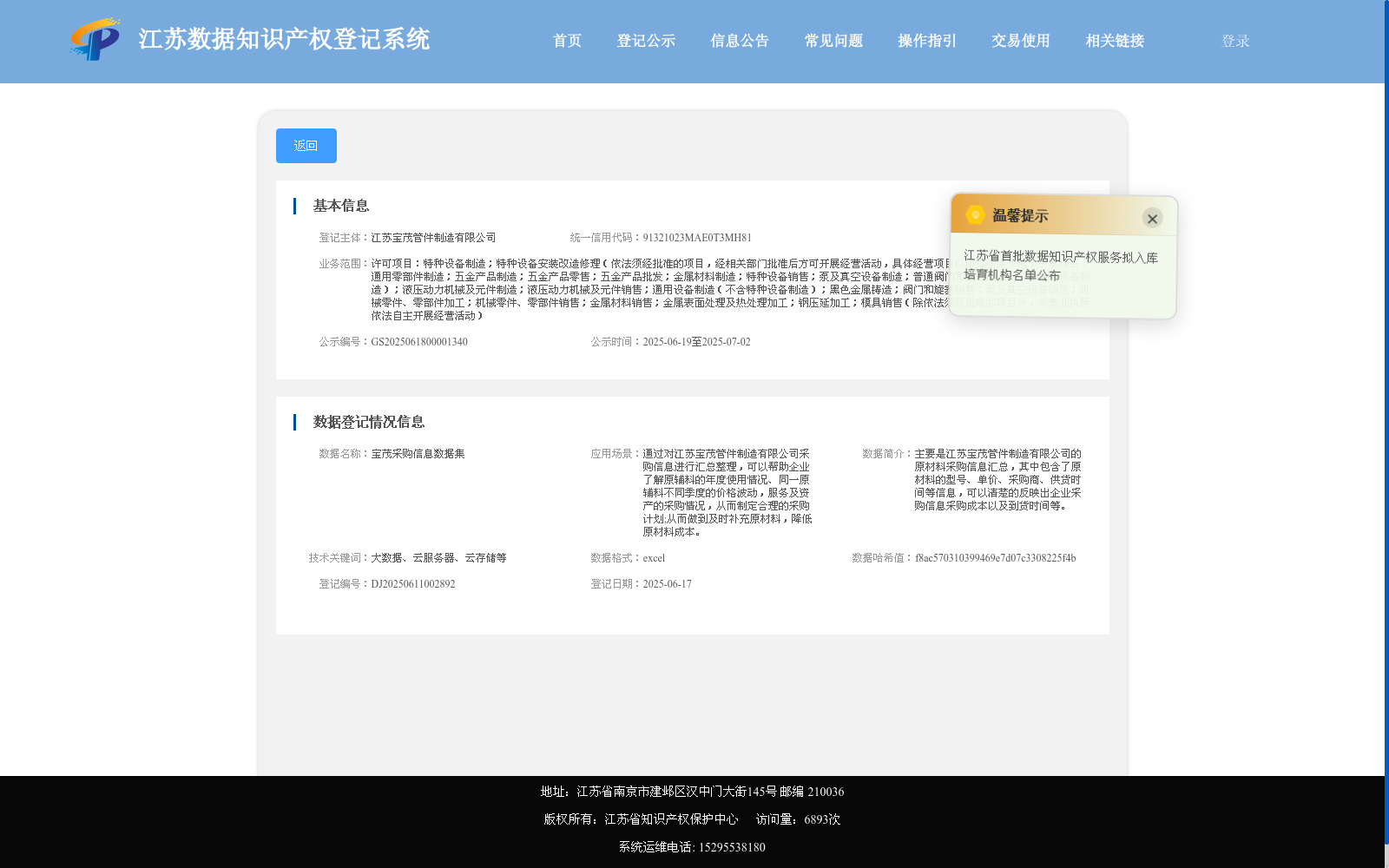
Task: Click 版权所有：江苏省知识产权保护中心 in footer
Action: [641, 819]
